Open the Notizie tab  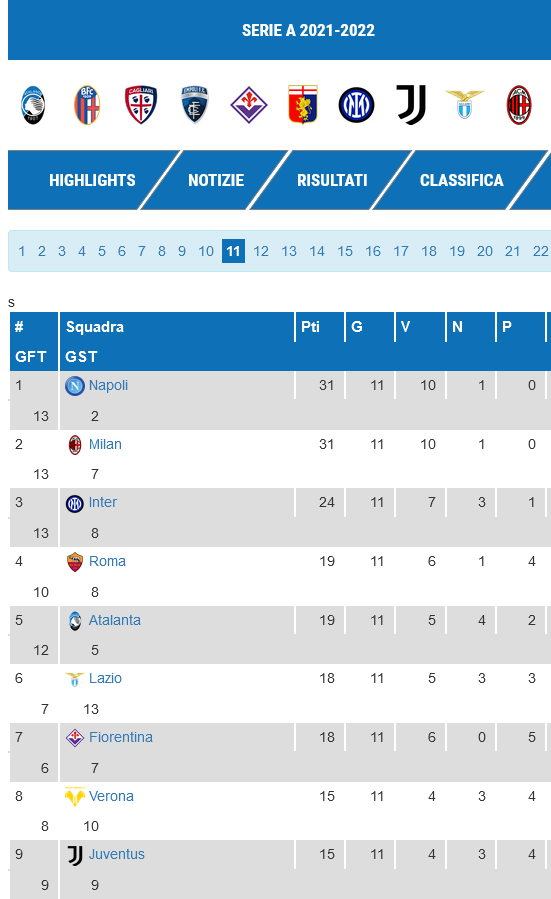tap(216, 180)
